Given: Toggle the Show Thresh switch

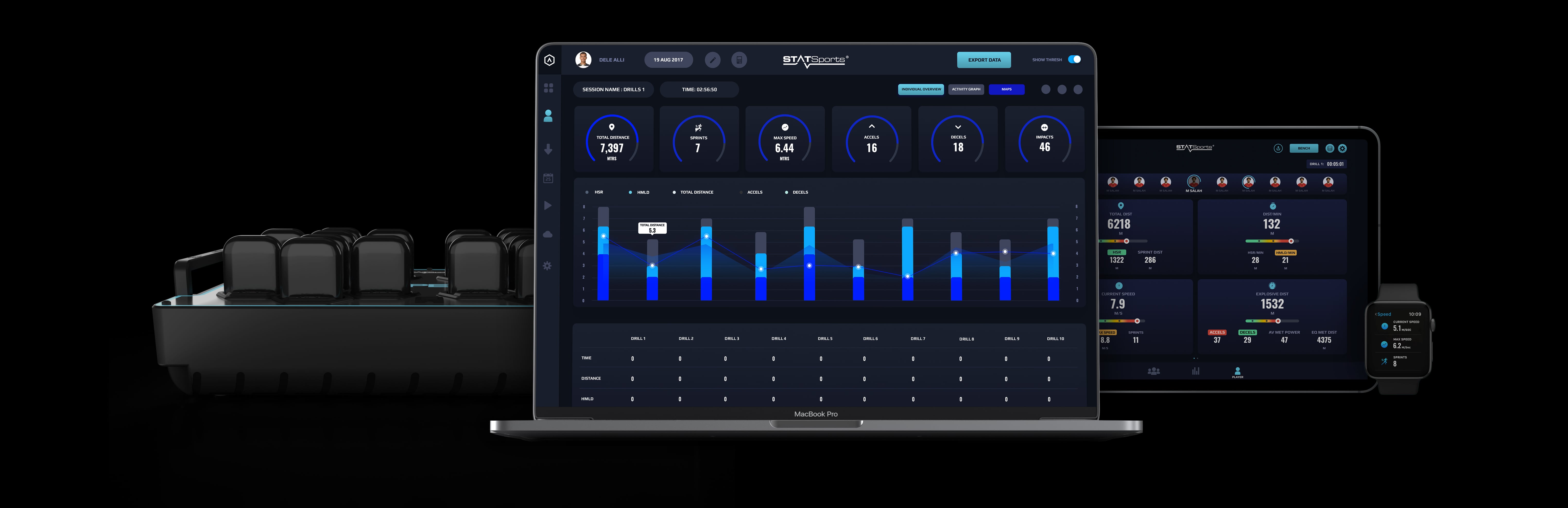Looking at the screenshot, I should (1075, 60).
